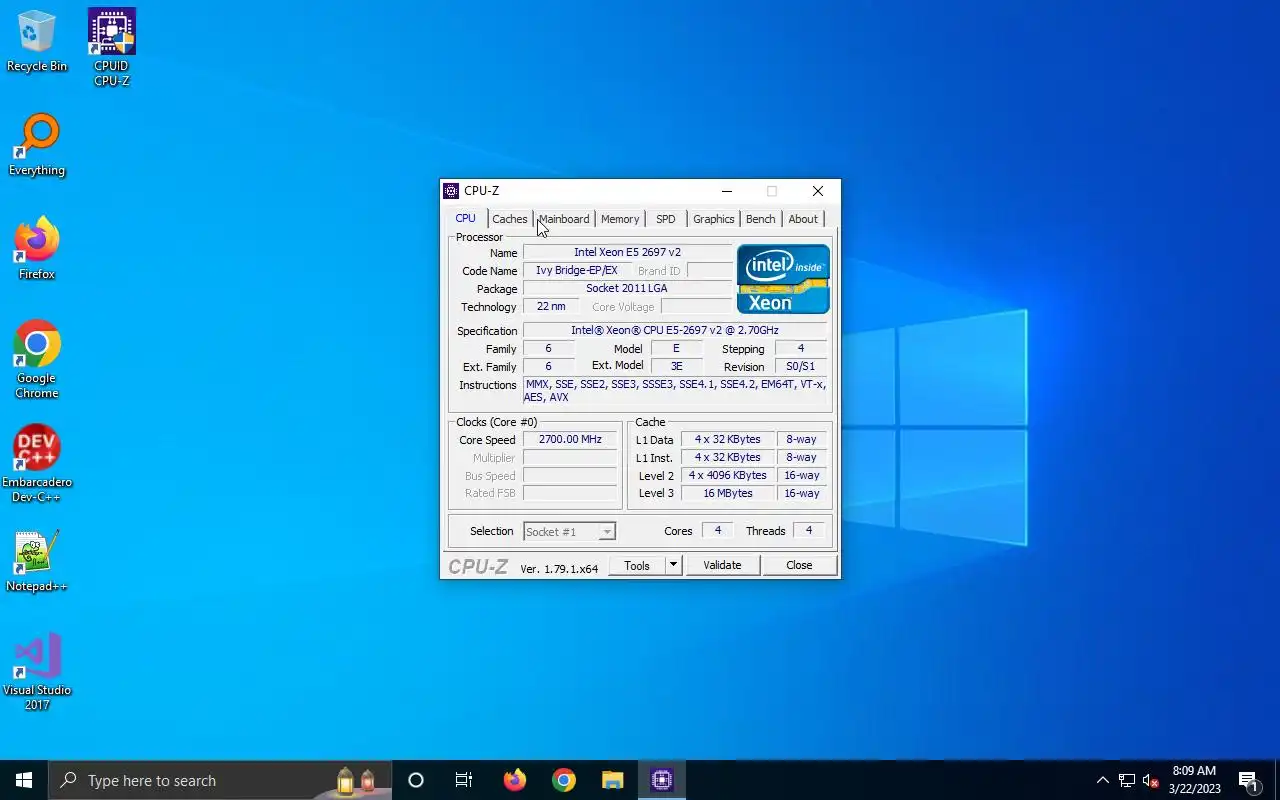Image resolution: width=1280 pixels, height=800 pixels.
Task: Click the CPU-Z taskbar button
Action: pyautogui.click(x=662, y=780)
